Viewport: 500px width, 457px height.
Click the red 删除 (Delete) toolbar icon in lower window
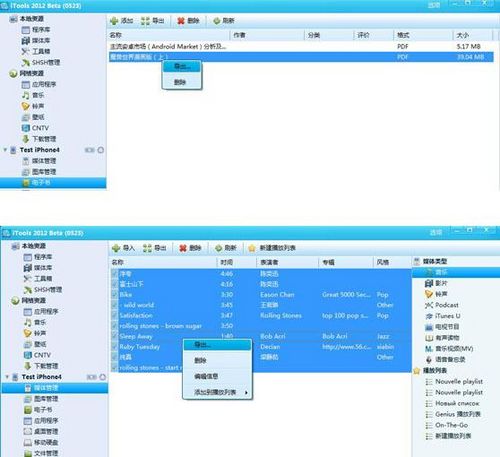pyautogui.click(x=183, y=248)
